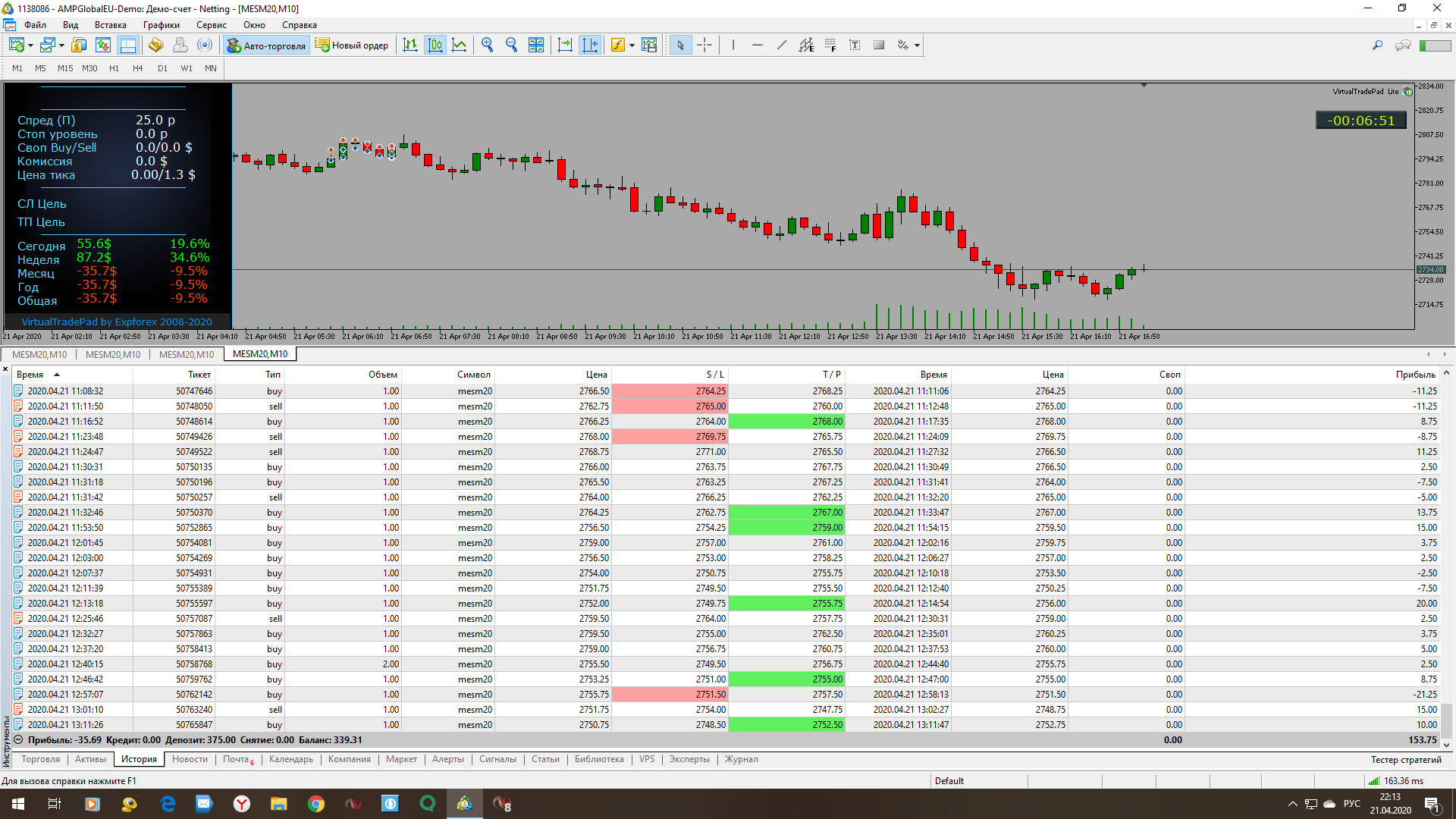The width and height of the screenshot is (1456, 819).
Task: Zoom in on the chart
Action: 487,45
